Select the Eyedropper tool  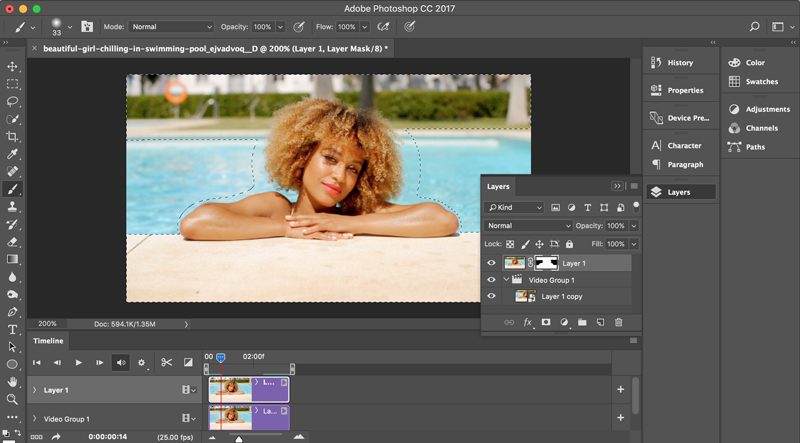[x=12, y=154]
